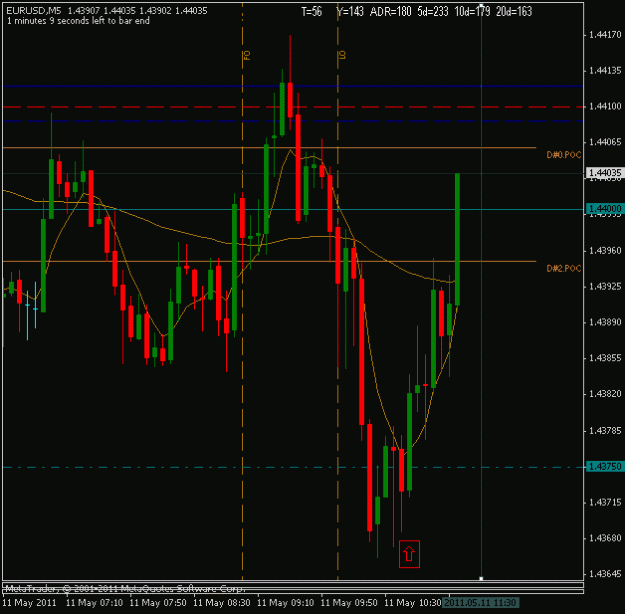The width and height of the screenshot is (625, 614).
Task: Click the '11 May 08:30' time label
Action: point(222,602)
